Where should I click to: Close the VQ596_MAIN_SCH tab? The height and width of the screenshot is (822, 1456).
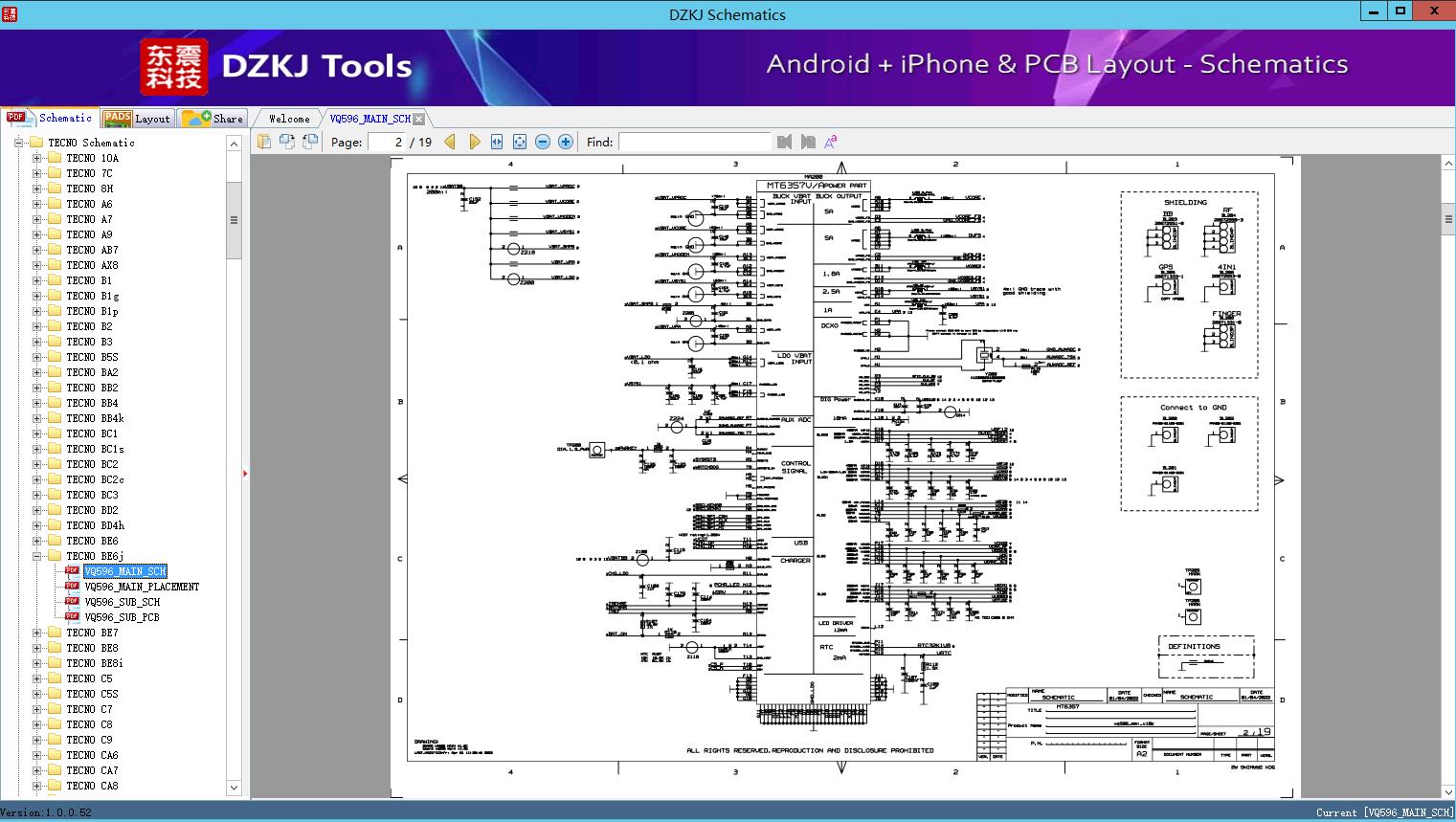tap(419, 119)
